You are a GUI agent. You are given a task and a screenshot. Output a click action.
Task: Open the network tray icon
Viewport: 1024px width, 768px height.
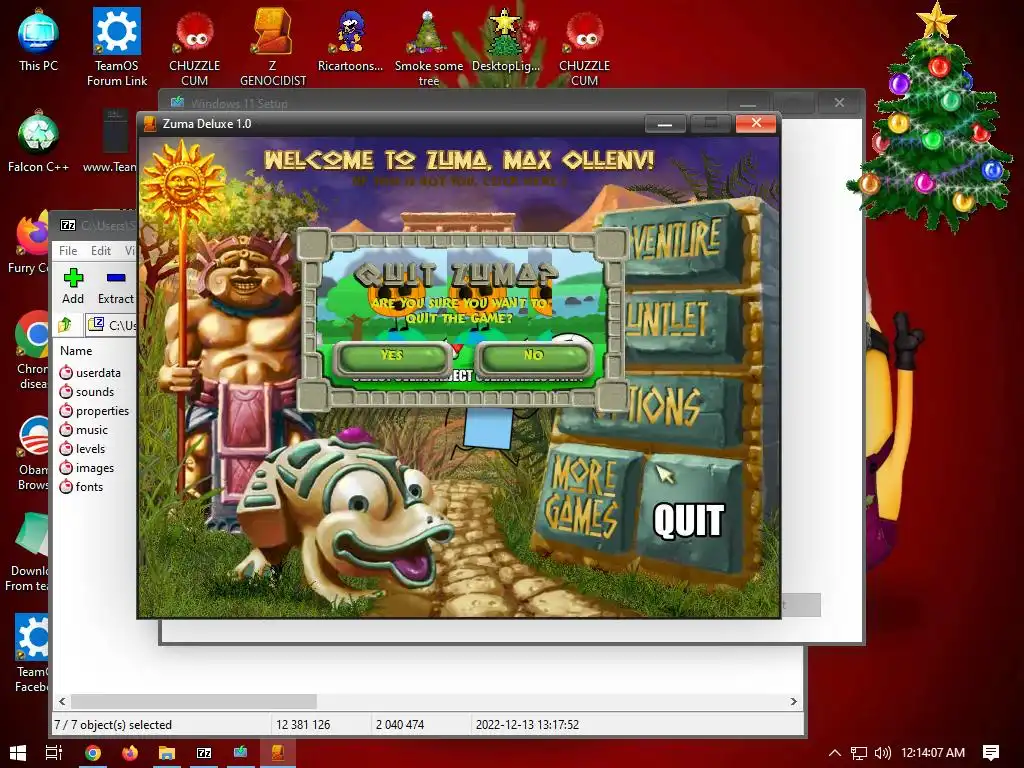(859, 753)
